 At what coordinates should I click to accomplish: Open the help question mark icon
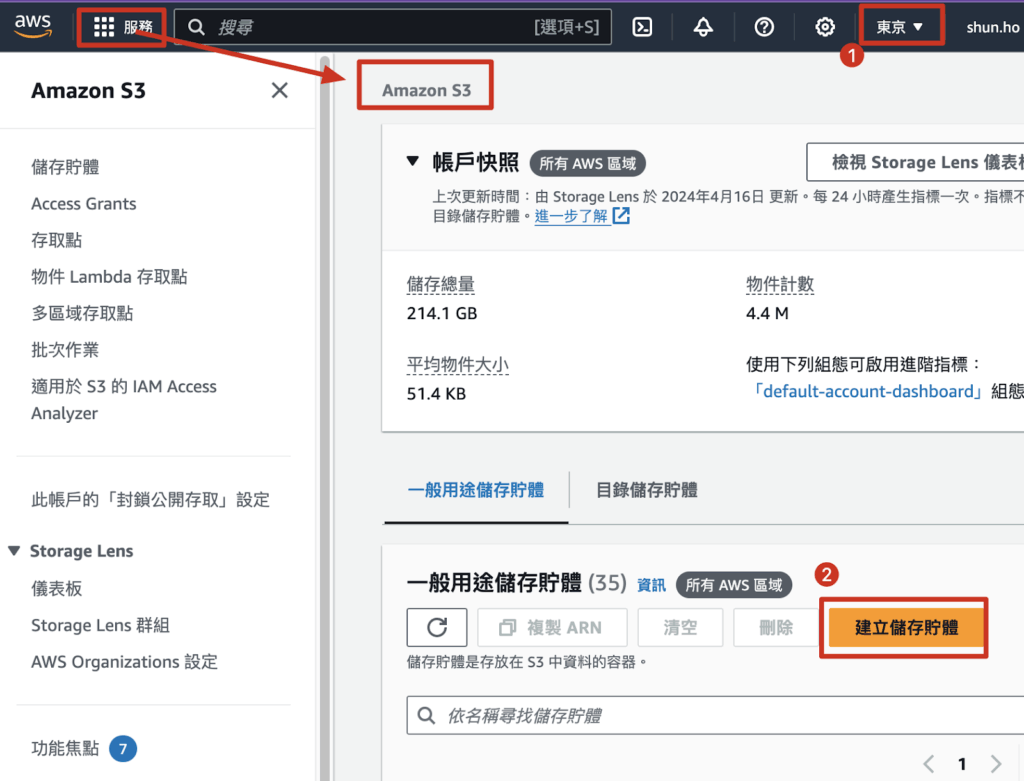pyautogui.click(x=764, y=27)
